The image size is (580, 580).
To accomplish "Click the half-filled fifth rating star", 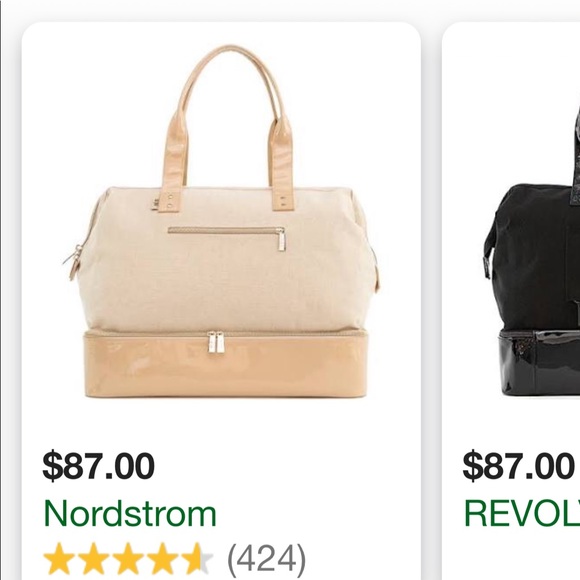I will coord(198,559).
